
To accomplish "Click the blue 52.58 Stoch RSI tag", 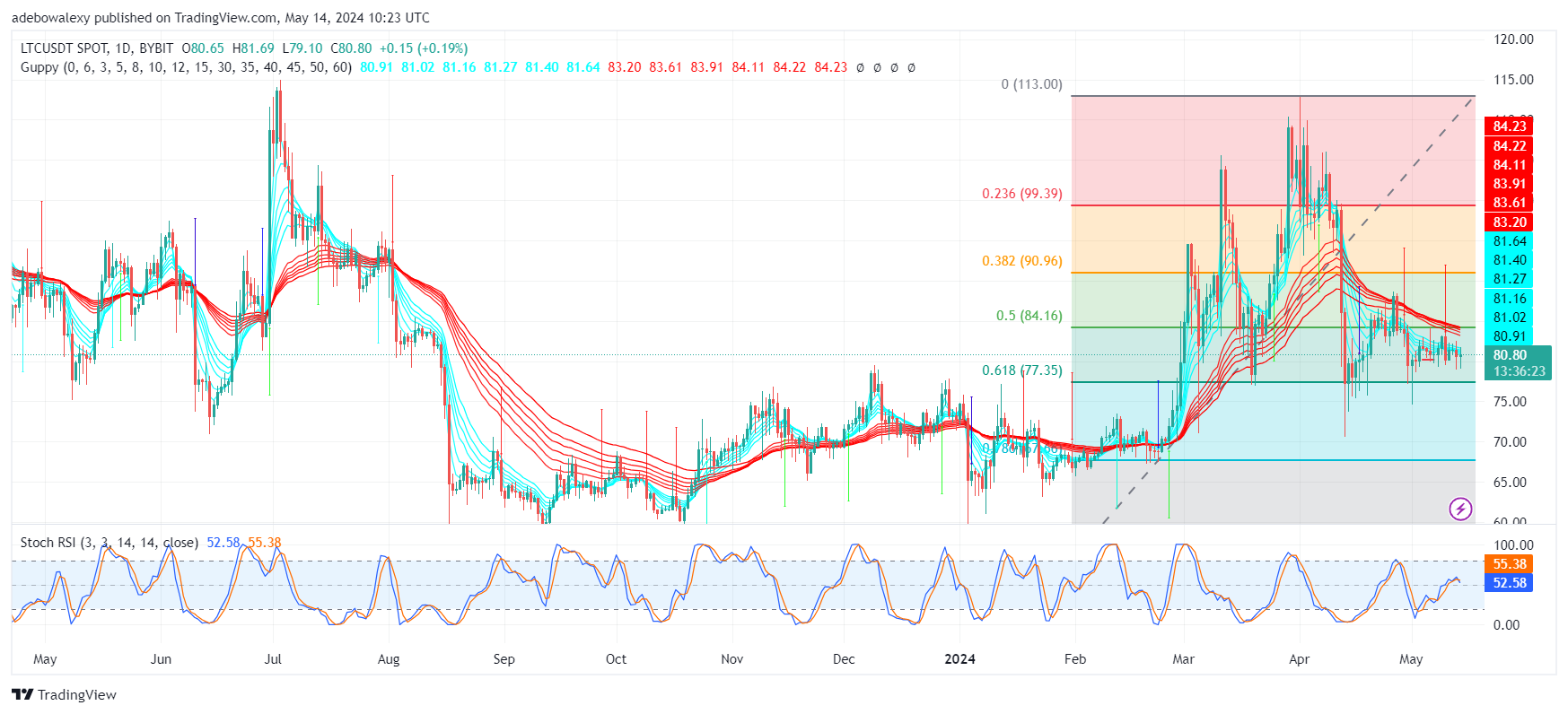I will click(1509, 583).
